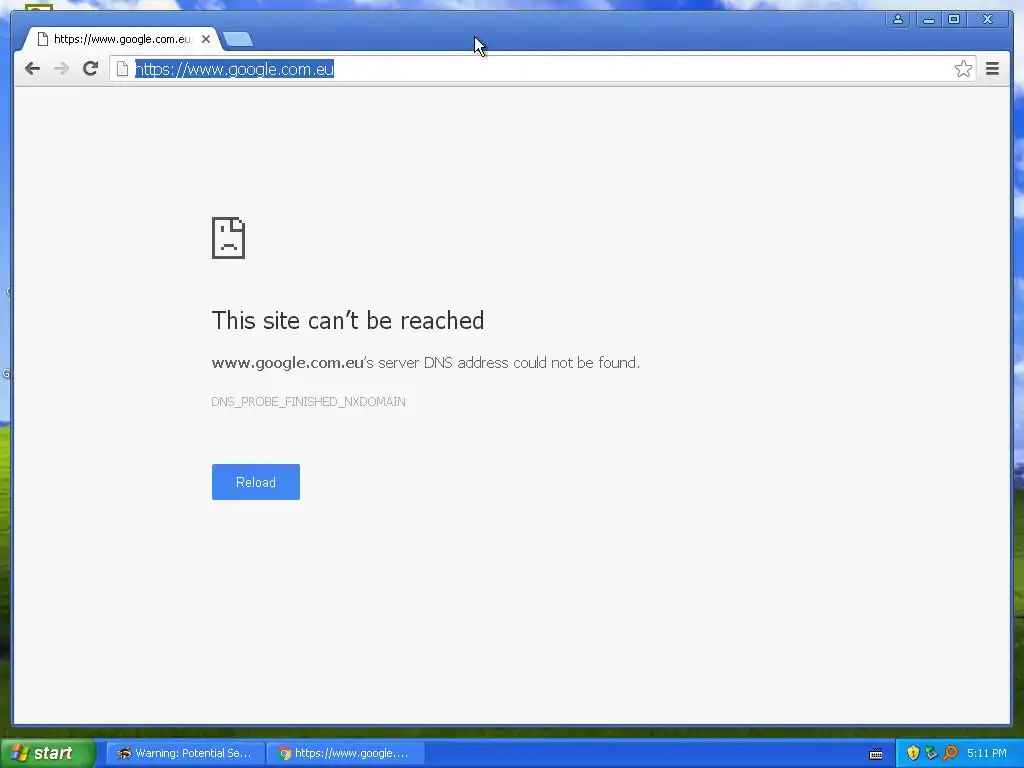This screenshot has height=768, width=1024.
Task: Select the Chrome google taskbar button
Action: coord(345,753)
